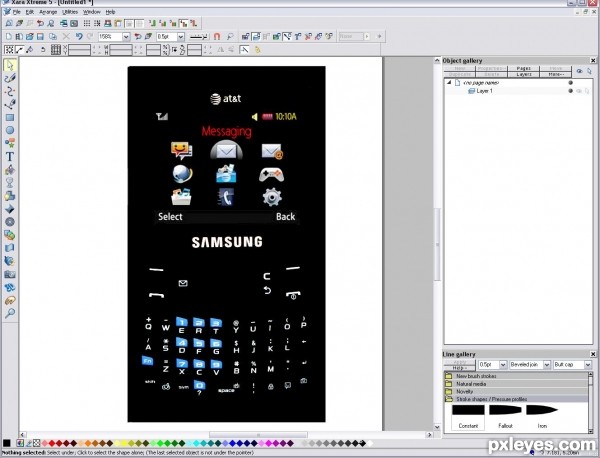Select the Constant stroke shape thumbnail
Viewport: 600px width, 458px height.
pyautogui.click(x=468, y=417)
